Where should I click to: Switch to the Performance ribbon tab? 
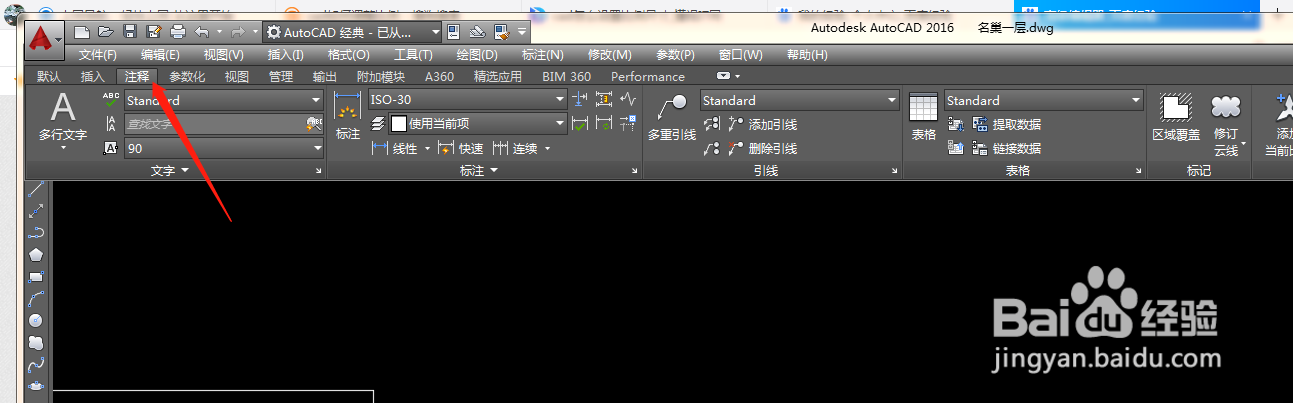click(648, 76)
